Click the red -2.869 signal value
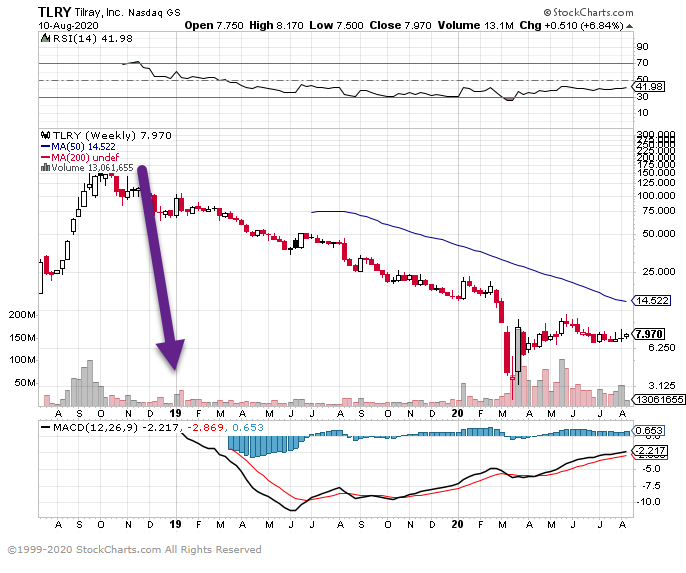The image size is (686, 573). (205, 427)
